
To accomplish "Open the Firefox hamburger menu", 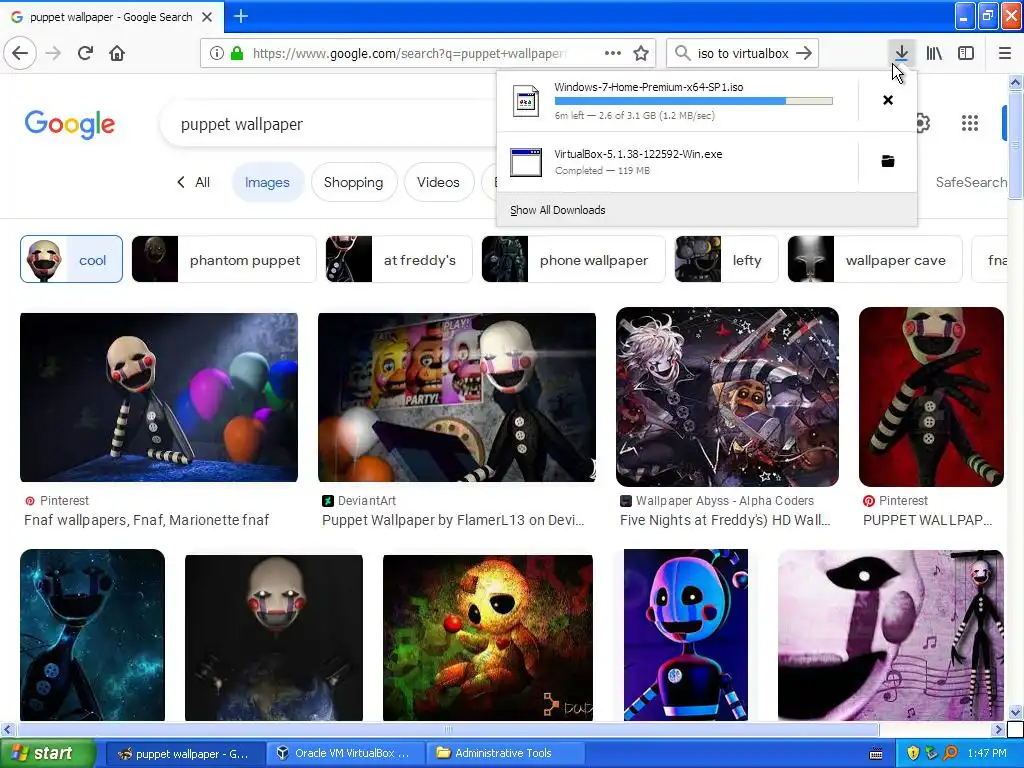I will [x=1004, y=53].
